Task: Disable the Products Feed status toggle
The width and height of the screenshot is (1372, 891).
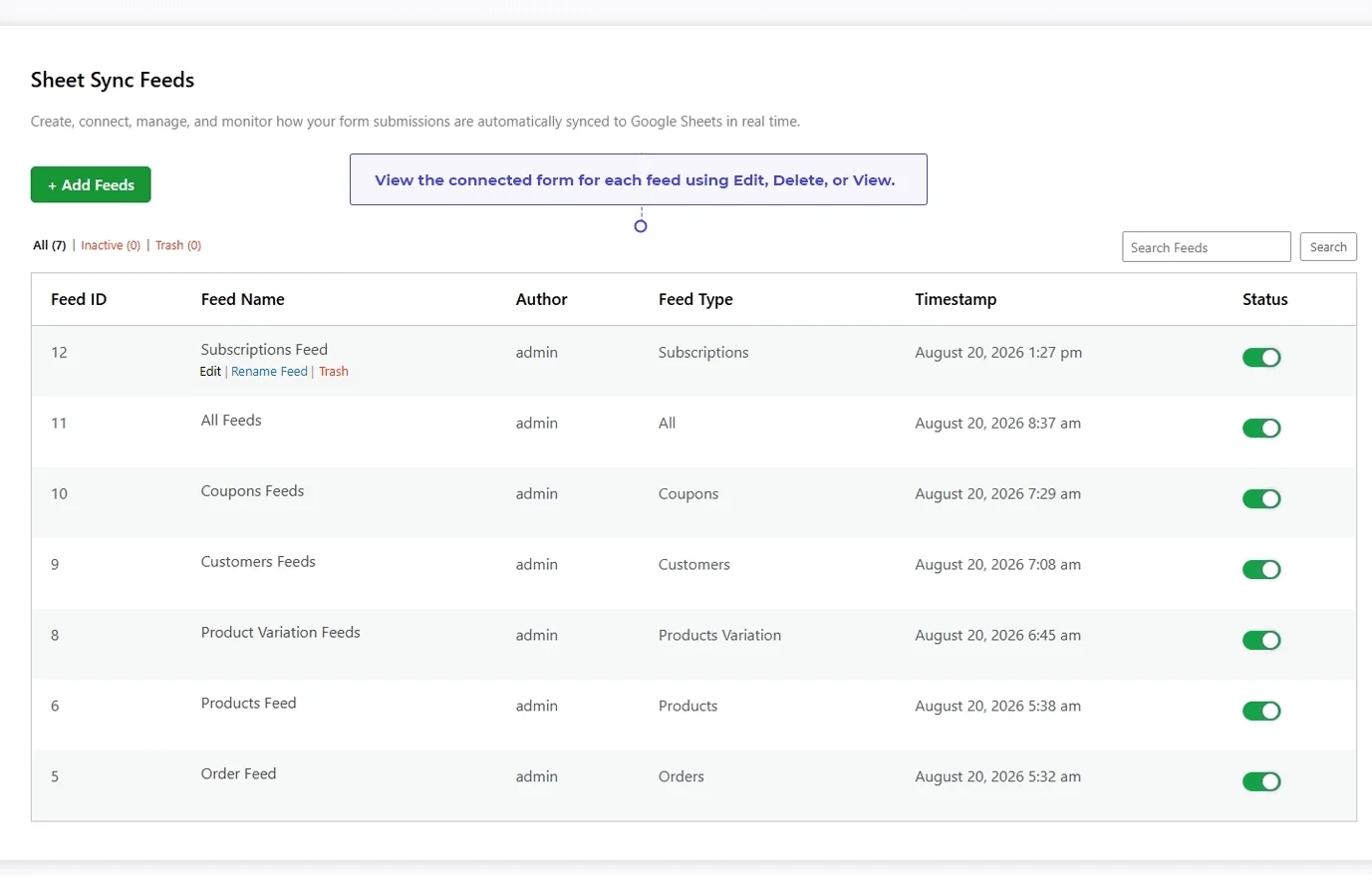Action: point(1261,712)
